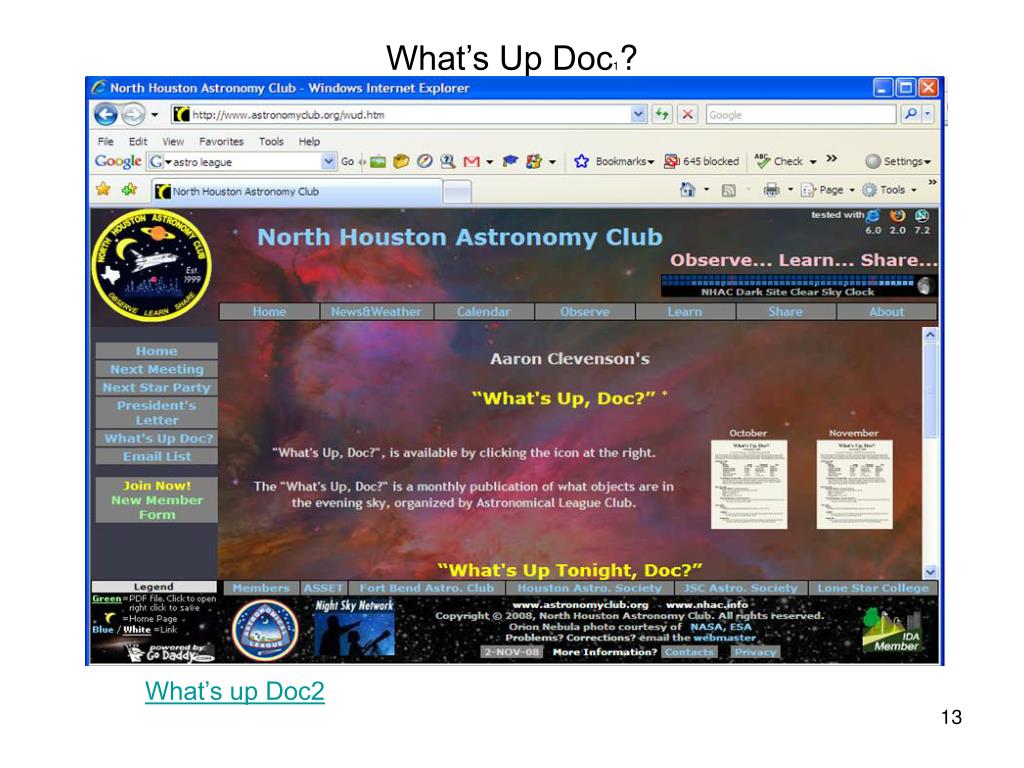Open a new blank browser tab

[x=457, y=192]
